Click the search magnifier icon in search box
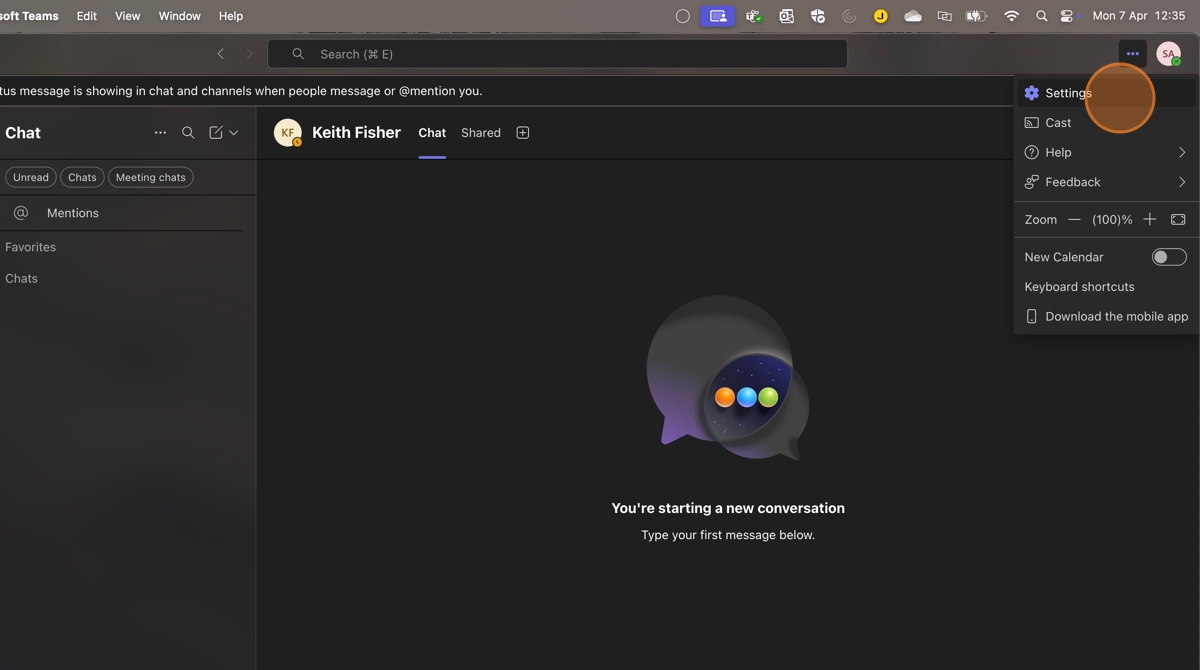This screenshot has height=670, width=1200. point(298,54)
